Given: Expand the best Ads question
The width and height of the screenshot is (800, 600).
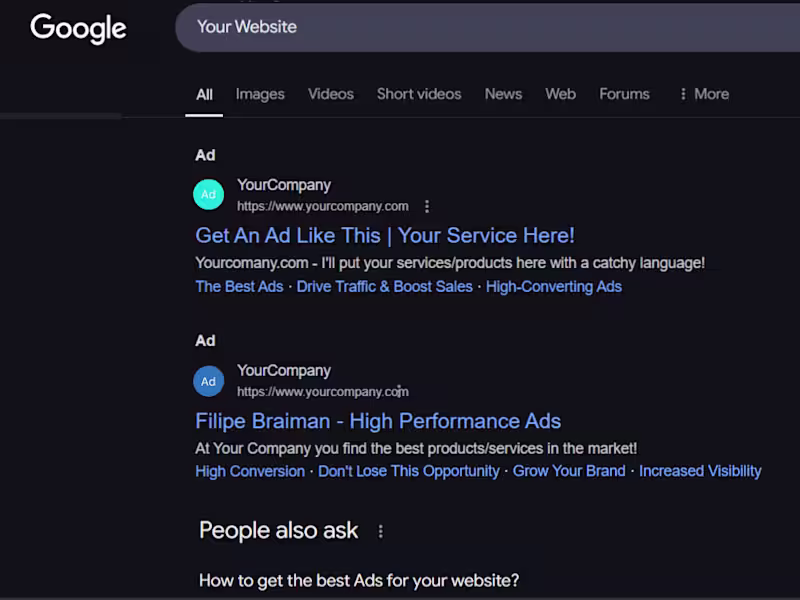Looking at the screenshot, I should pyautogui.click(x=358, y=580).
